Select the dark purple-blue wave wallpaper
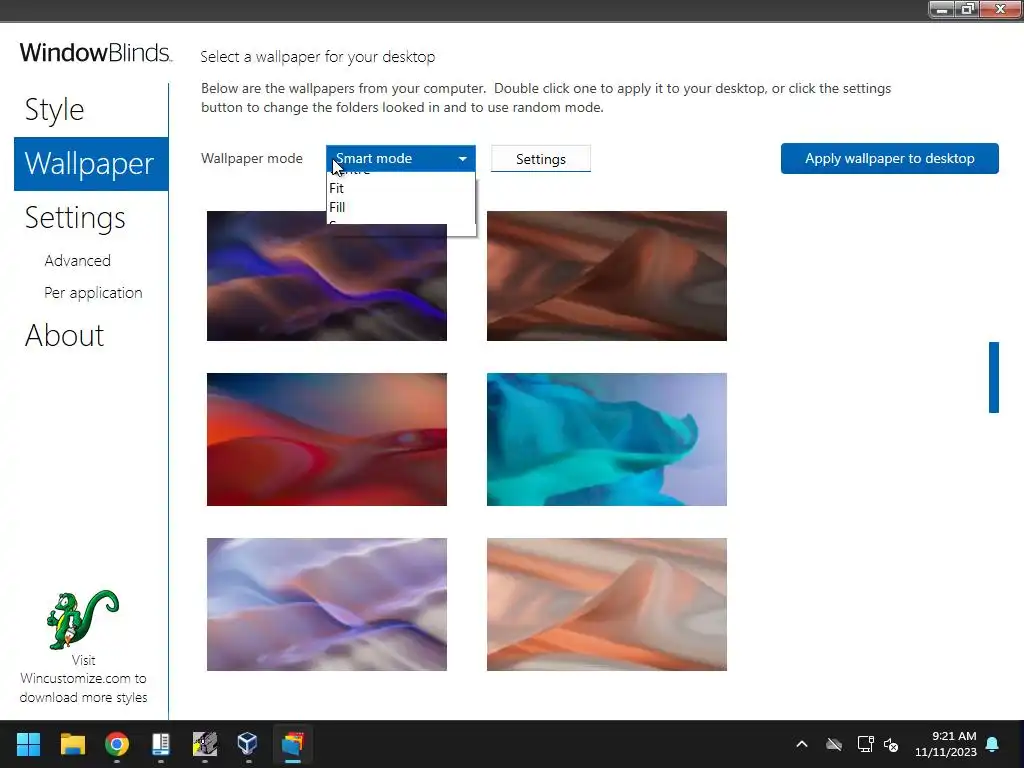This screenshot has width=1024, height=768. [327, 276]
